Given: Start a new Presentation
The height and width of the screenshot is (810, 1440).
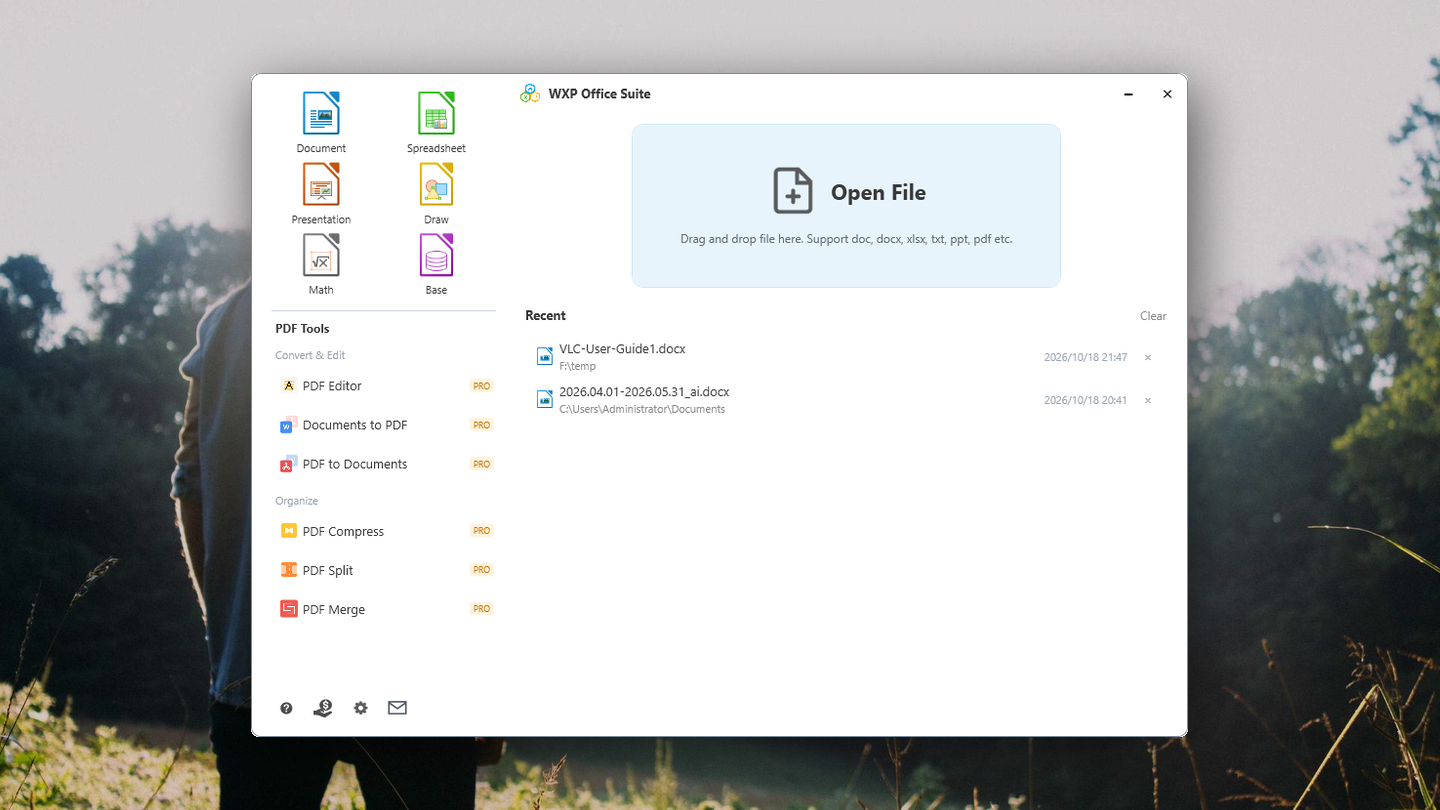Looking at the screenshot, I should (321, 194).
